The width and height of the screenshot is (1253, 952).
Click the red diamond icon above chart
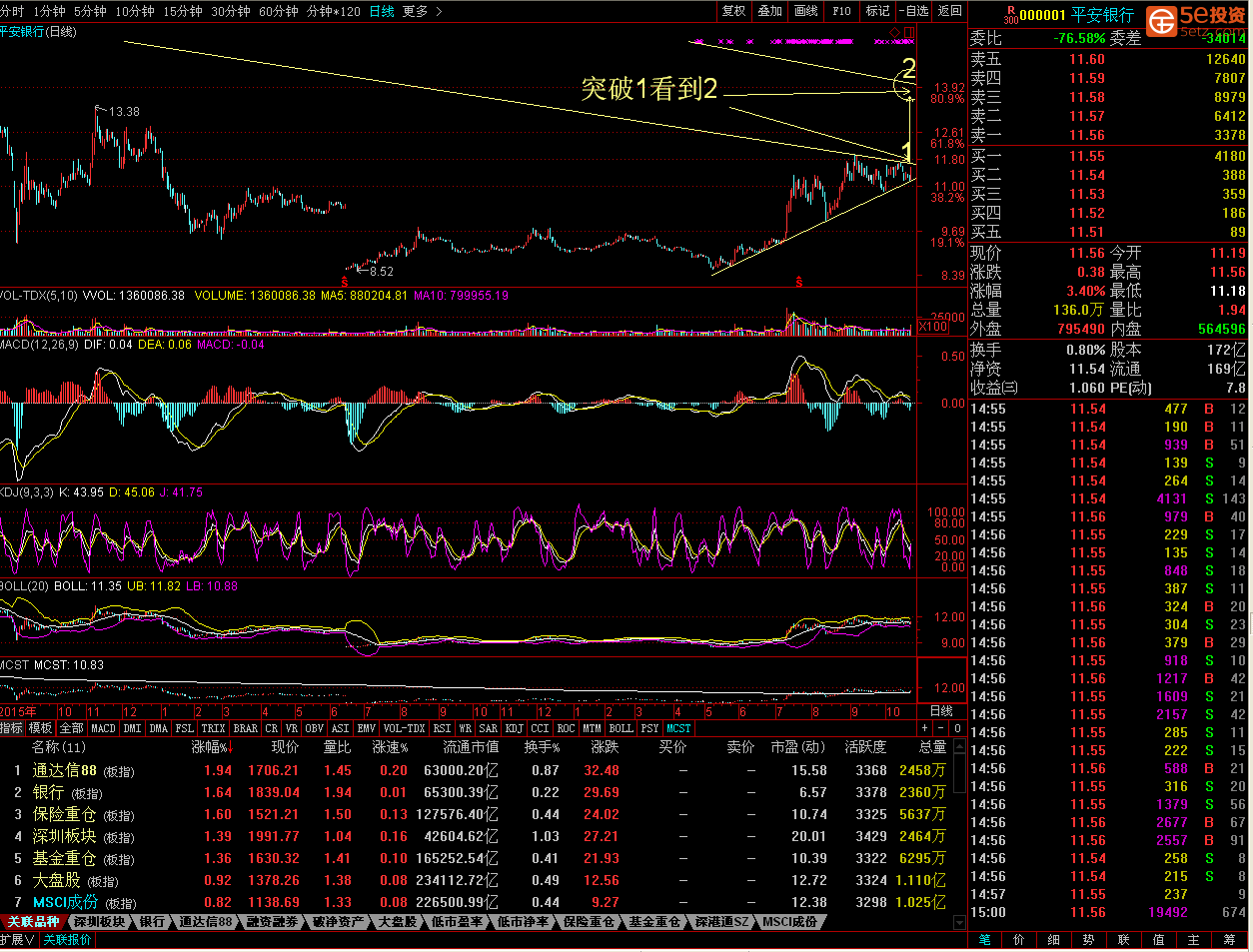click(x=894, y=33)
